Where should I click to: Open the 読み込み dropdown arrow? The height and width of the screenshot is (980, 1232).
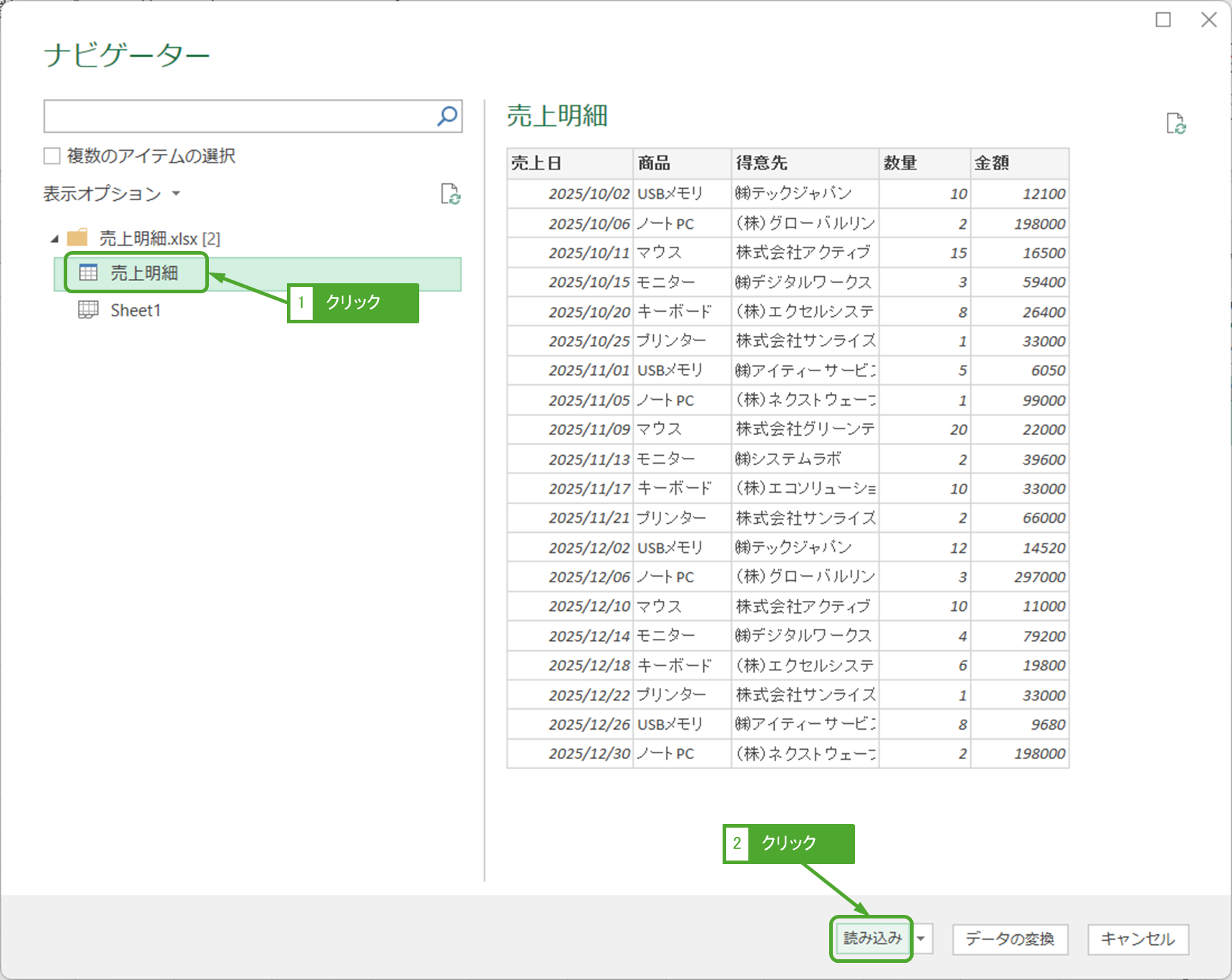click(x=922, y=939)
